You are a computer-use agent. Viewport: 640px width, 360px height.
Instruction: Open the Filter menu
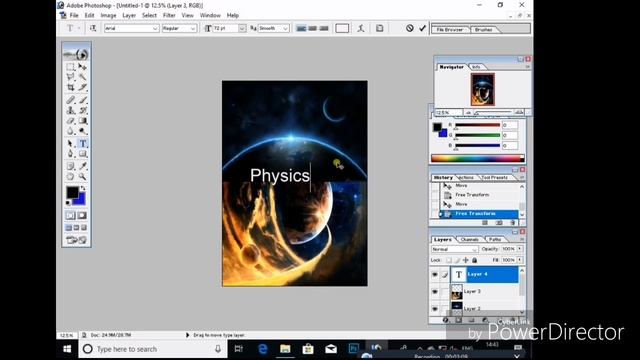point(169,15)
